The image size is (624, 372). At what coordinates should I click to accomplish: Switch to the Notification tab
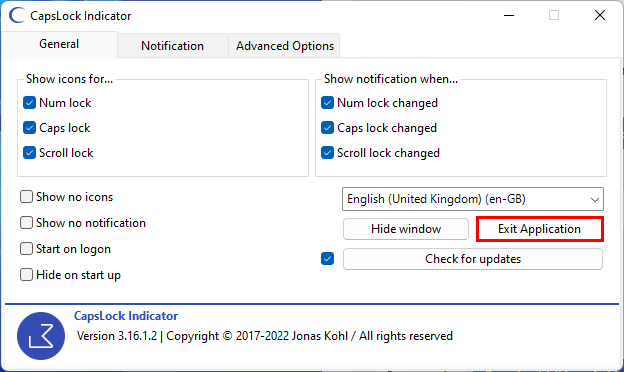click(x=172, y=46)
